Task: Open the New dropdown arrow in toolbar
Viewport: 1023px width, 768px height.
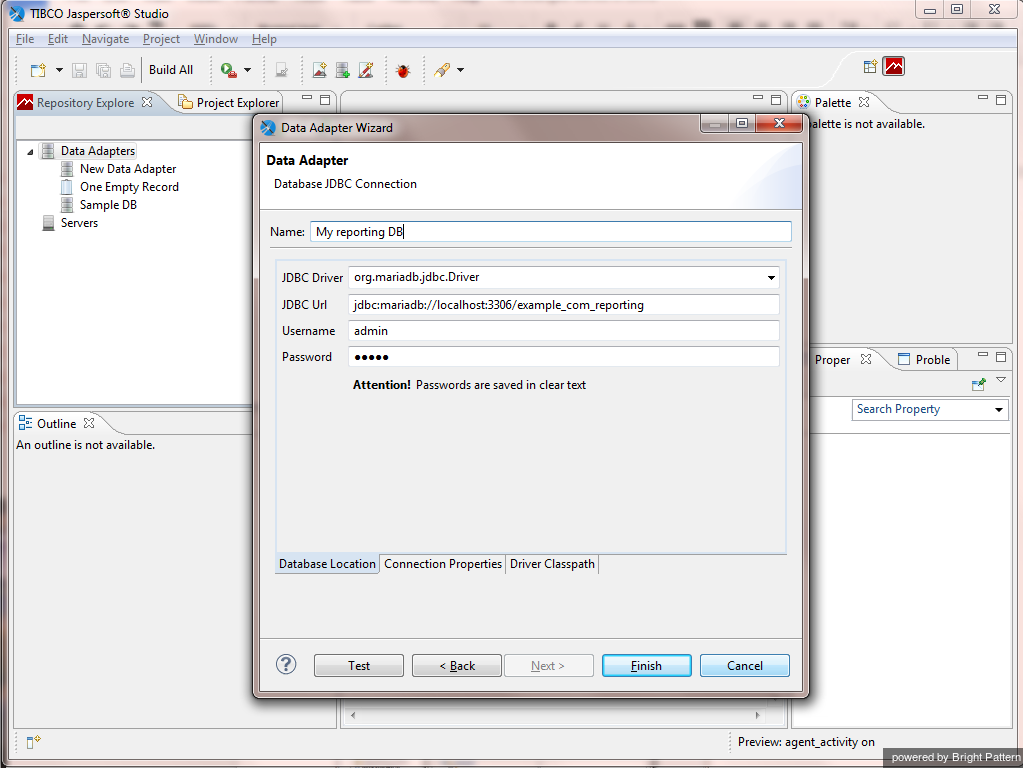Action: click(x=59, y=70)
